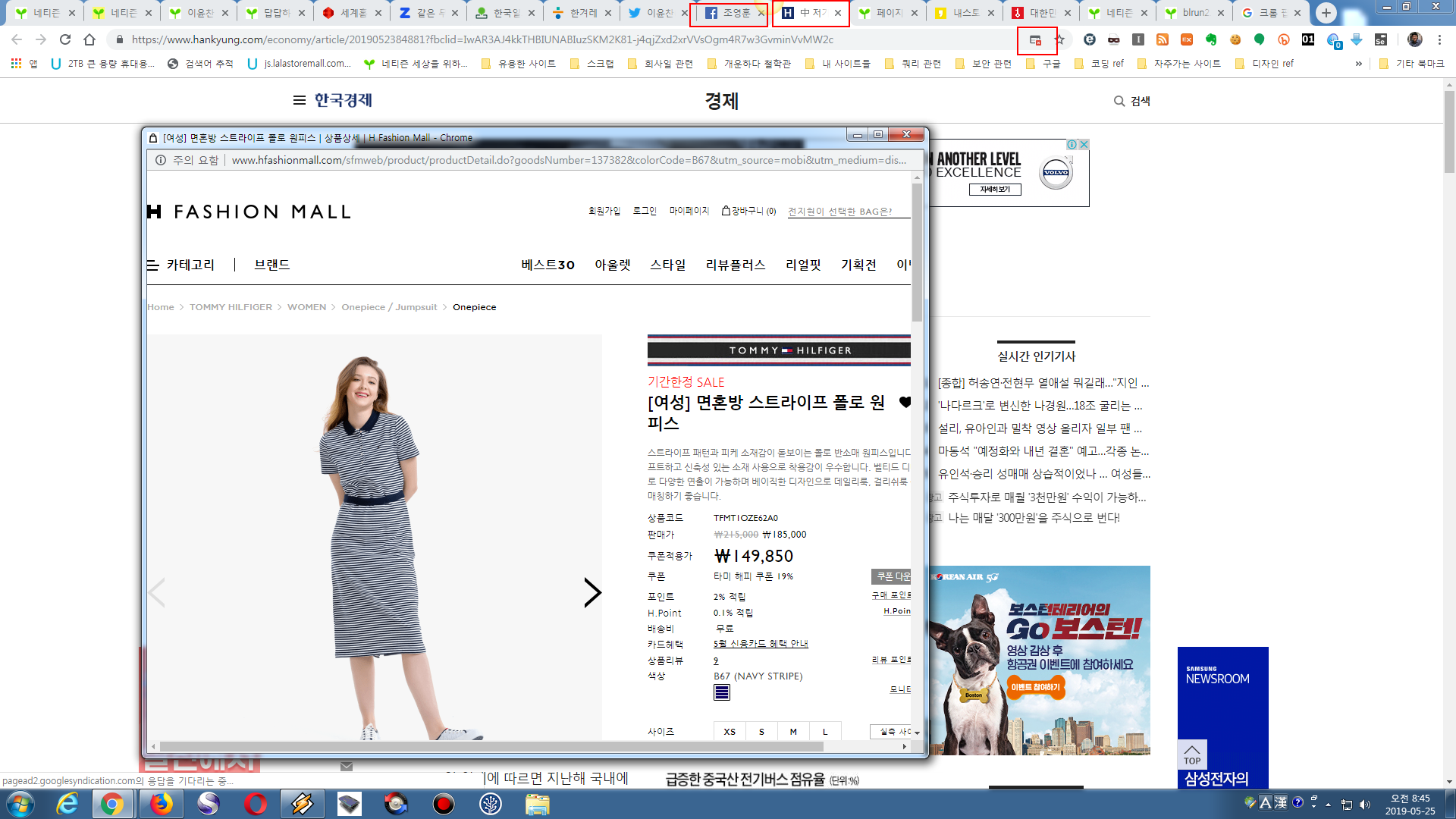Close the Volvo ad with X icon
The image size is (1456, 819).
[x=1084, y=144]
